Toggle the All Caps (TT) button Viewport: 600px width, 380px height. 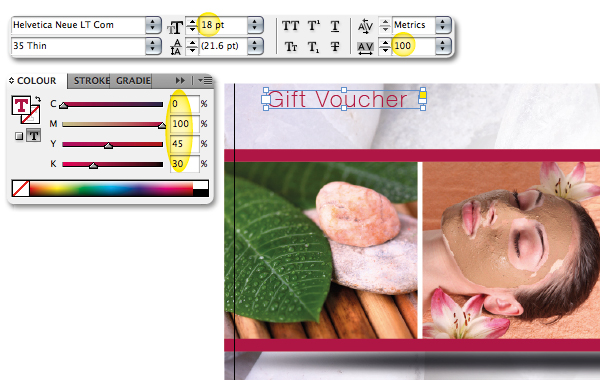pos(290,26)
